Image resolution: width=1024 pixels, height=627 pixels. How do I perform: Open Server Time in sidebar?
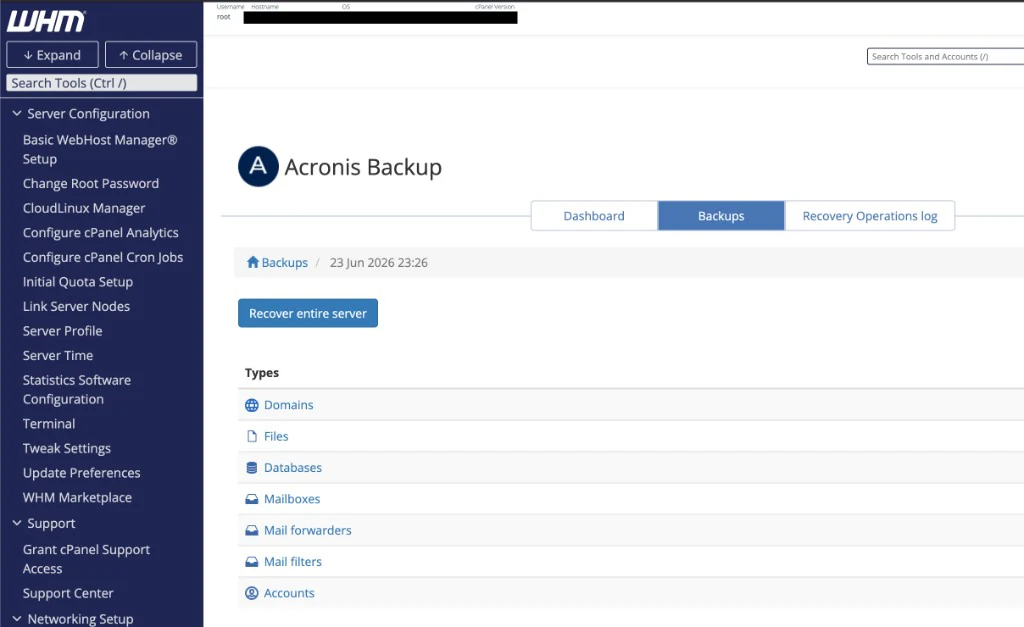58,355
